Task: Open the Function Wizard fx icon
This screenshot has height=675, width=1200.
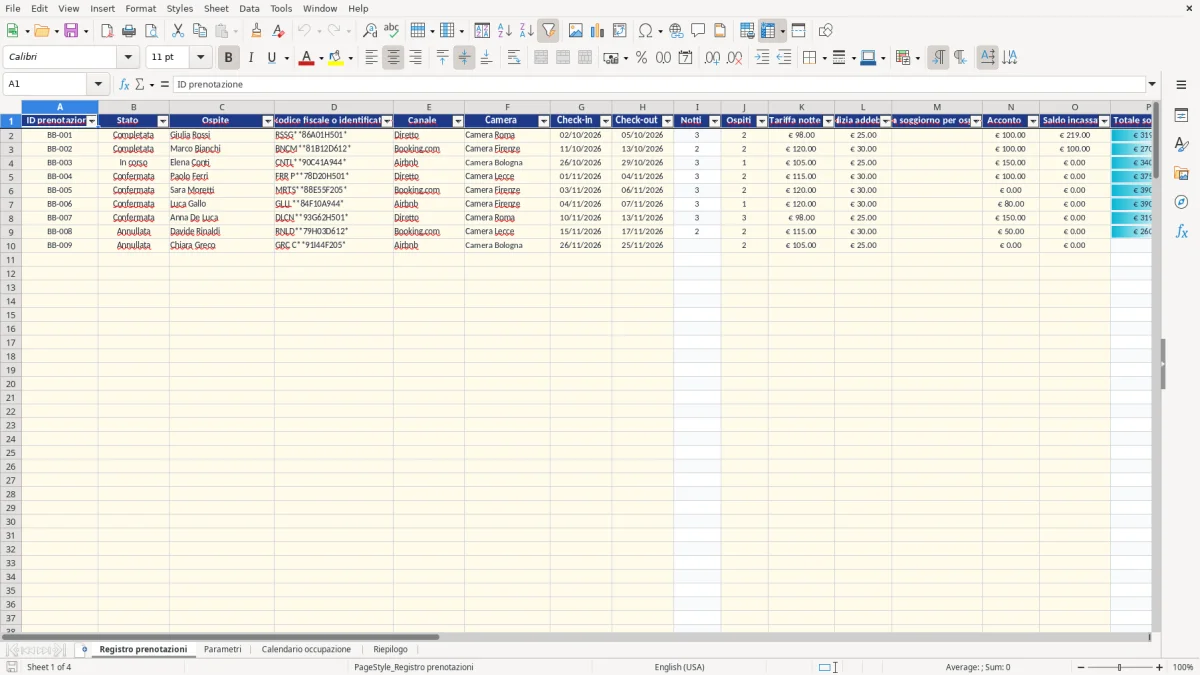Action: [x=124, y=84]
